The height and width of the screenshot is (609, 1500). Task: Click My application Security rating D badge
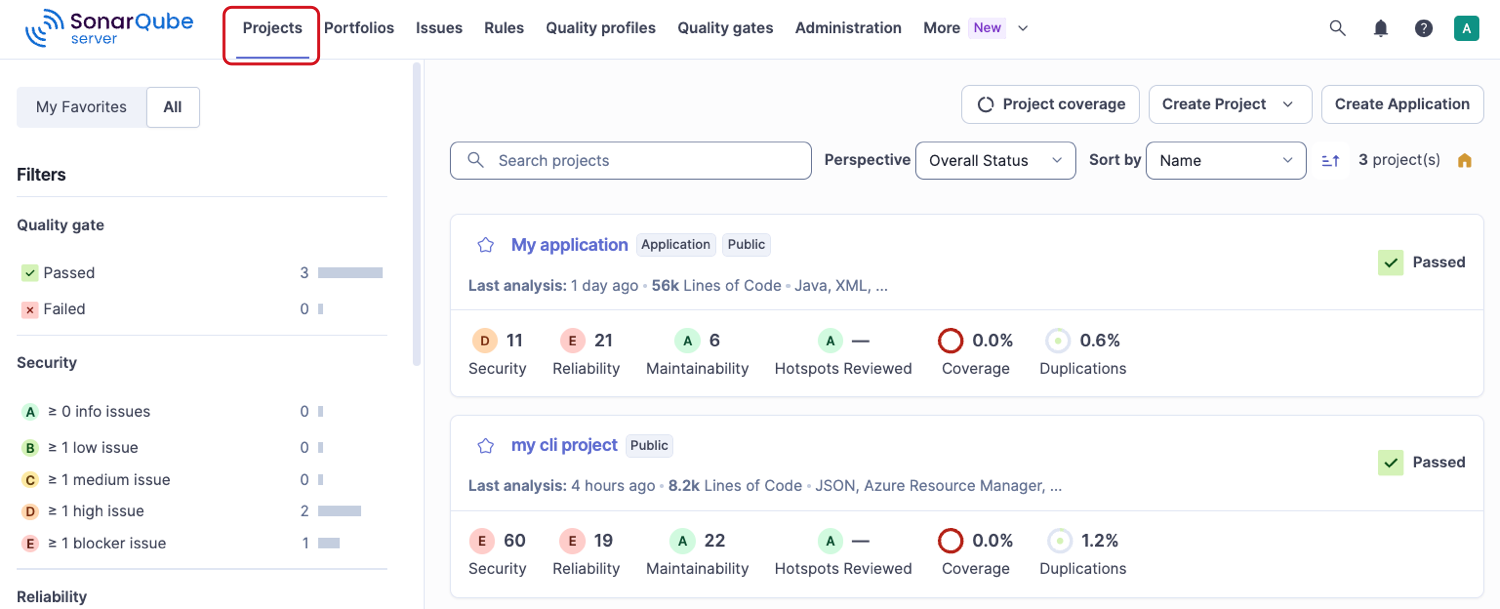click(x=484, y=341)
